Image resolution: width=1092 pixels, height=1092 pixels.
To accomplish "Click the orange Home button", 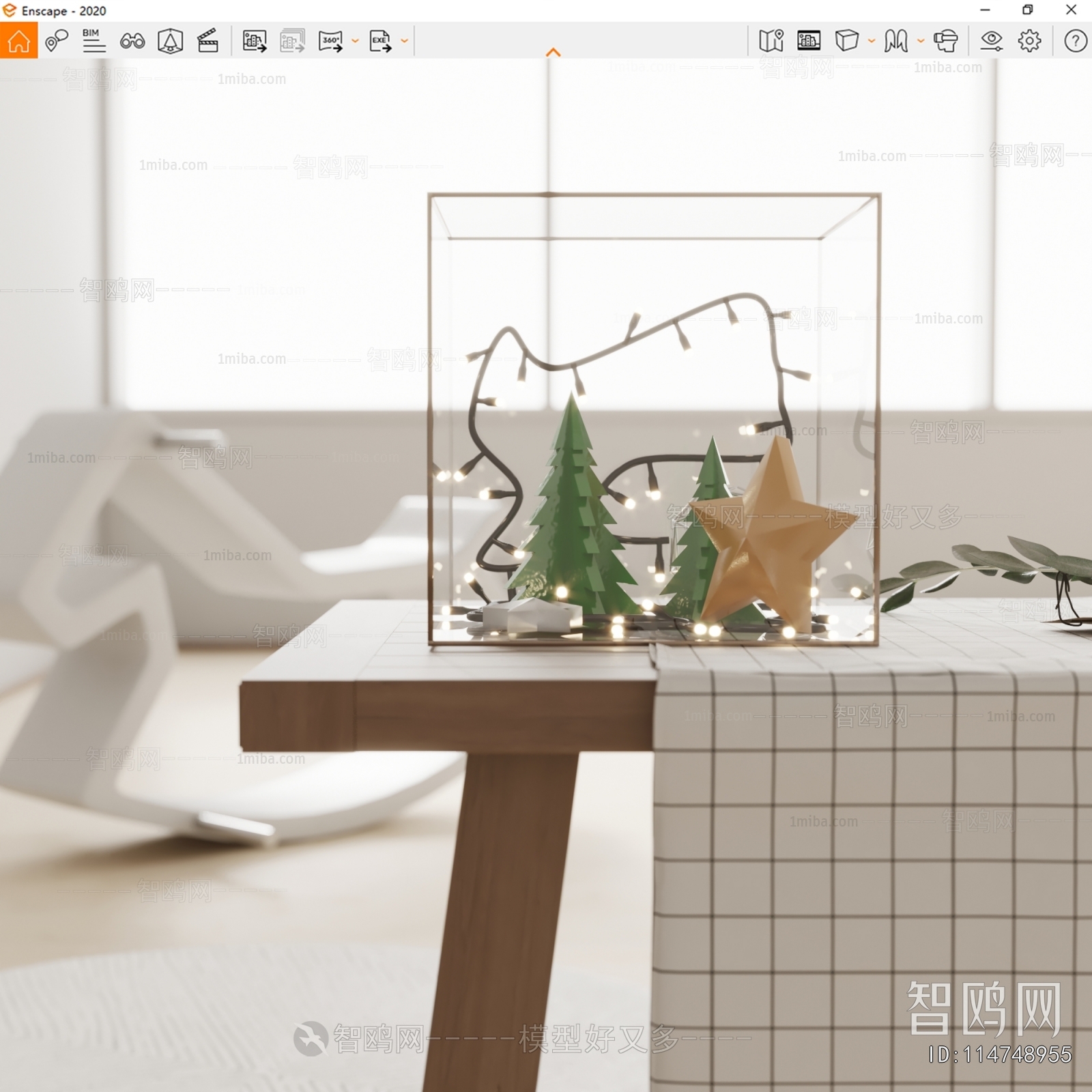I will click(x=18, y=40).
